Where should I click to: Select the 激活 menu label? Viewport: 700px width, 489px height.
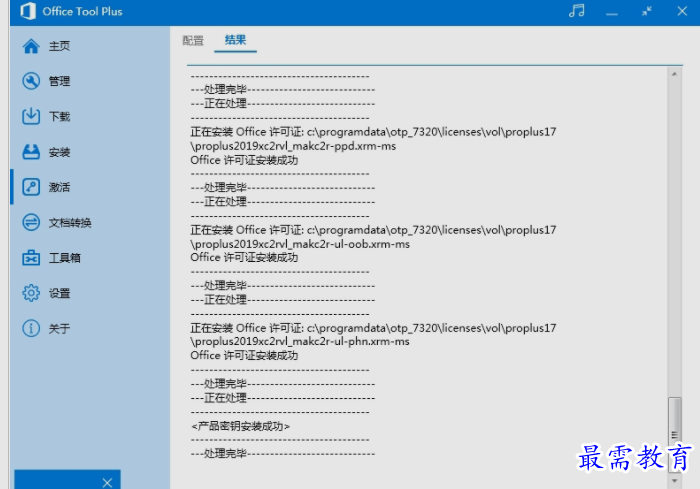pos(59,187)
